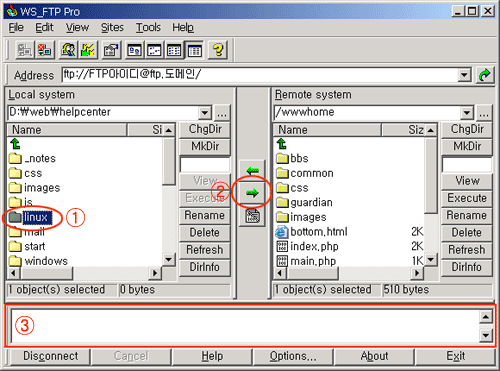Switch to details view toolbar icon

click(x=194, y=51)
